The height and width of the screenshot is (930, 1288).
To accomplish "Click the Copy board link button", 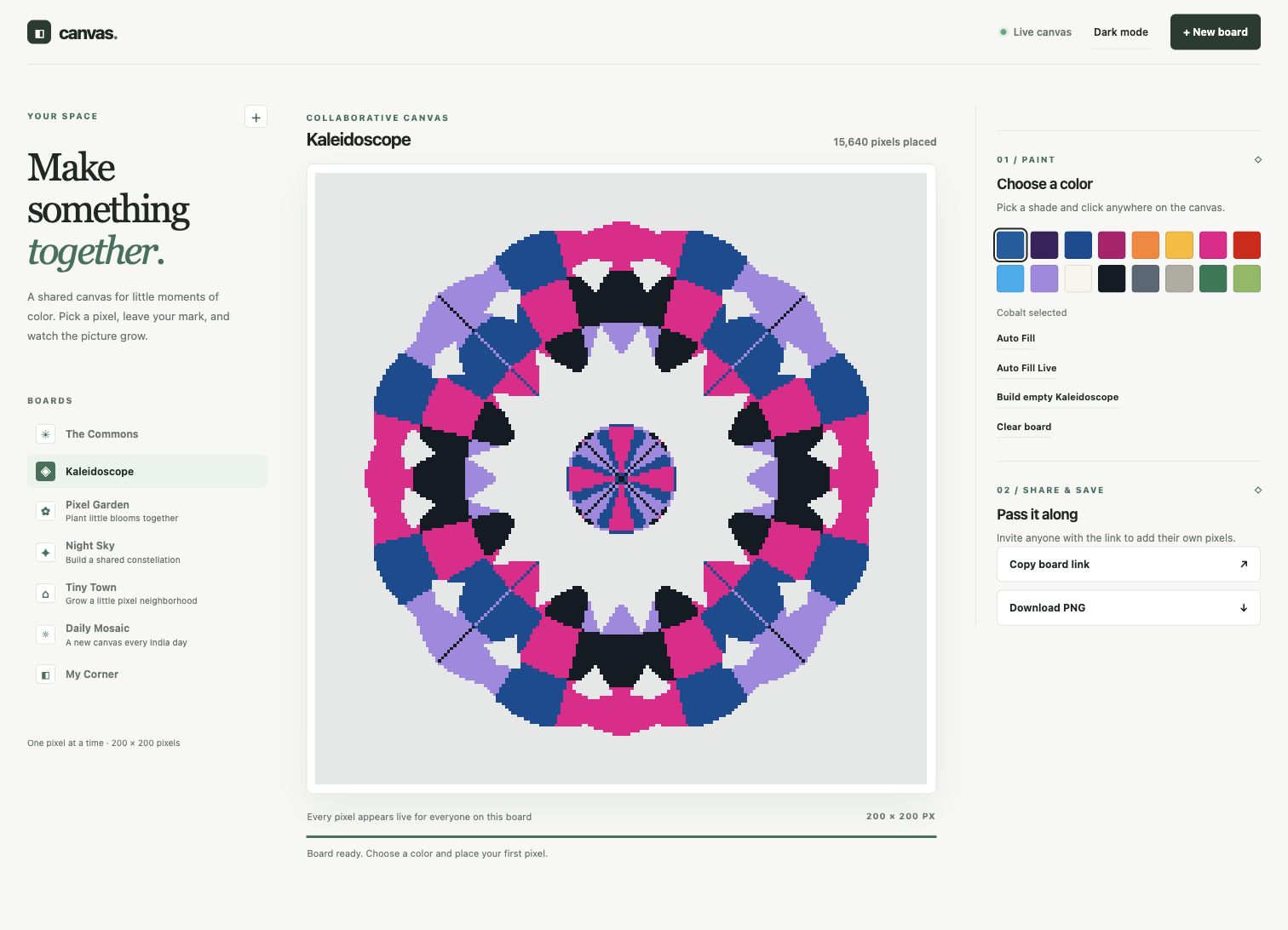I will pos(1128,565).
